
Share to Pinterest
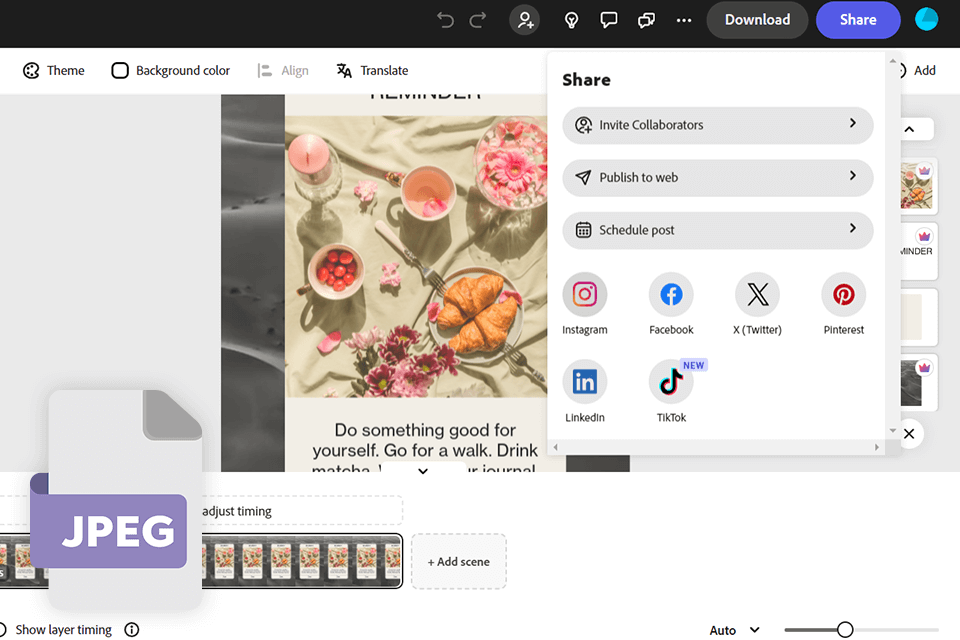[x=844, y=295]
